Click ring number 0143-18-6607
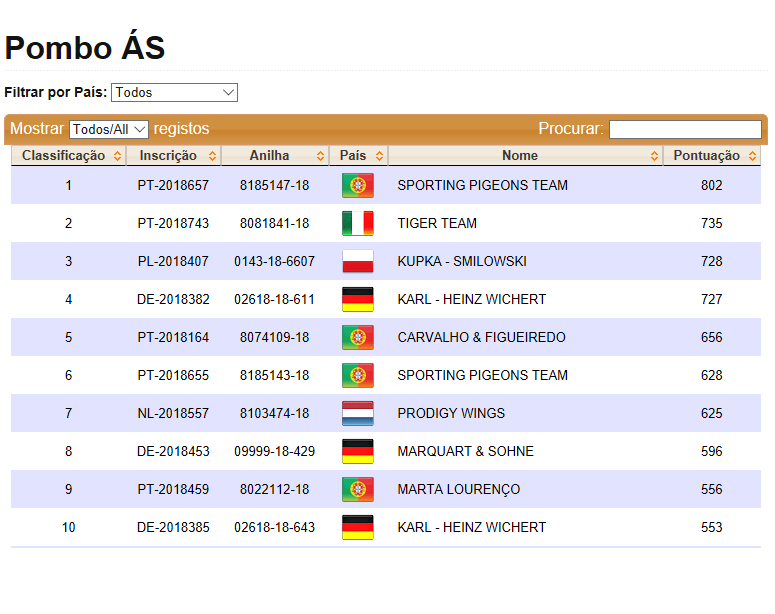 point(274,261)
